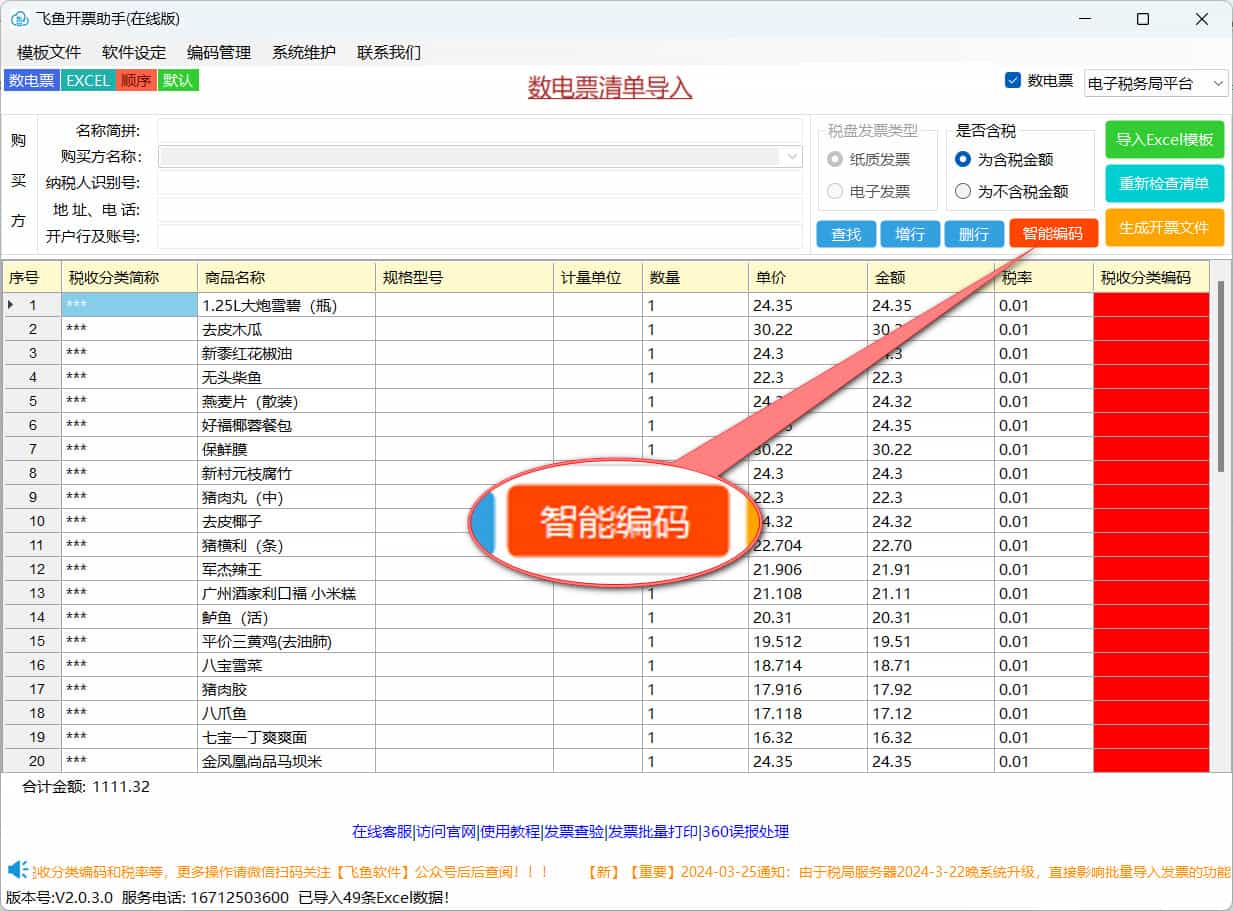Open the 在线客服 link
1233x911 pixels.
pos(382,831)
